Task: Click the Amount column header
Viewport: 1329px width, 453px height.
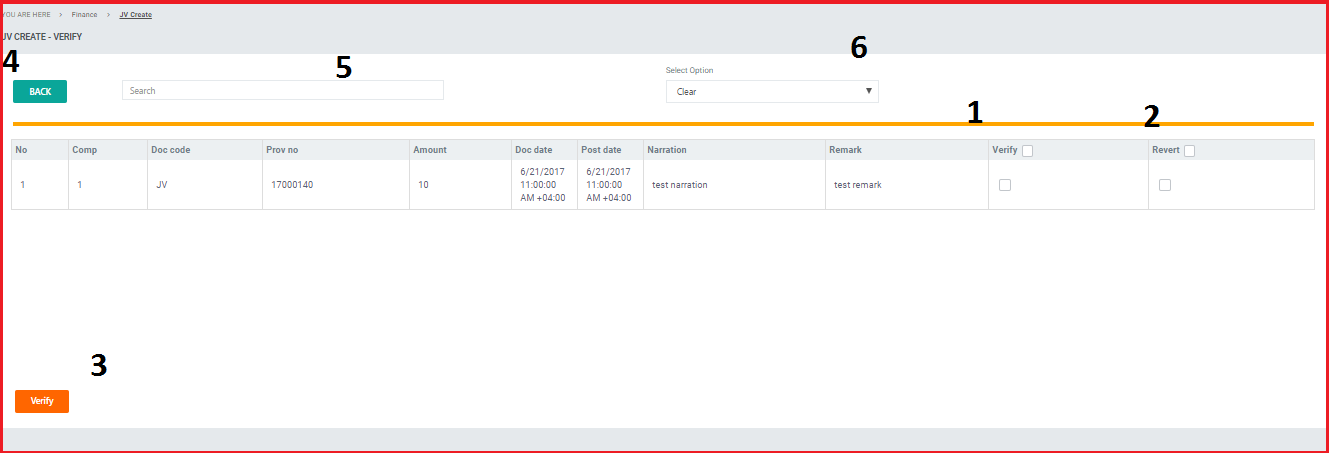Action: [x=430, y=150]
